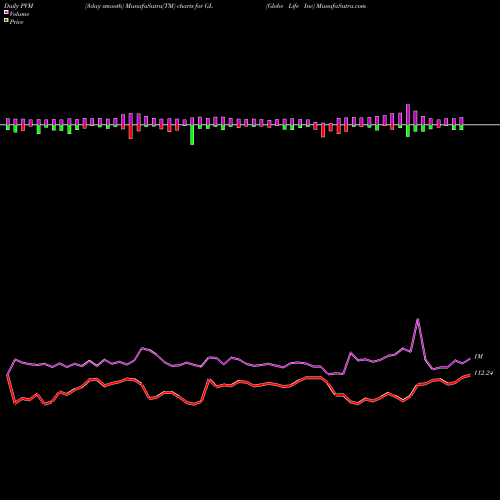Viewport: 500px width, 500px height.
Task: Click the 3day smooth MunafaSutra chart heading
Action: (149, 6)
